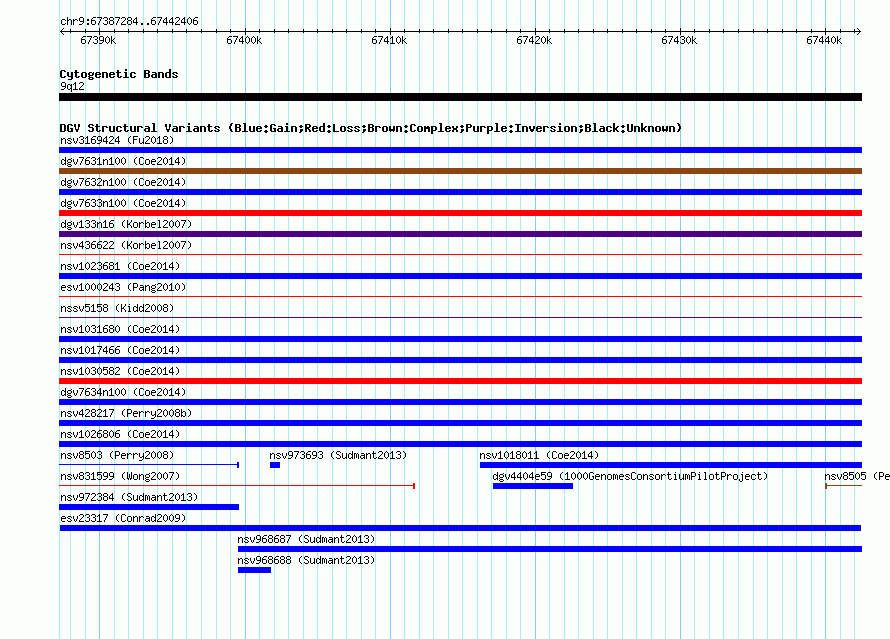
Task: Select the brown dgv7631n100 complex variant bar
Action: pyautogui.click(x=460, y=171)
